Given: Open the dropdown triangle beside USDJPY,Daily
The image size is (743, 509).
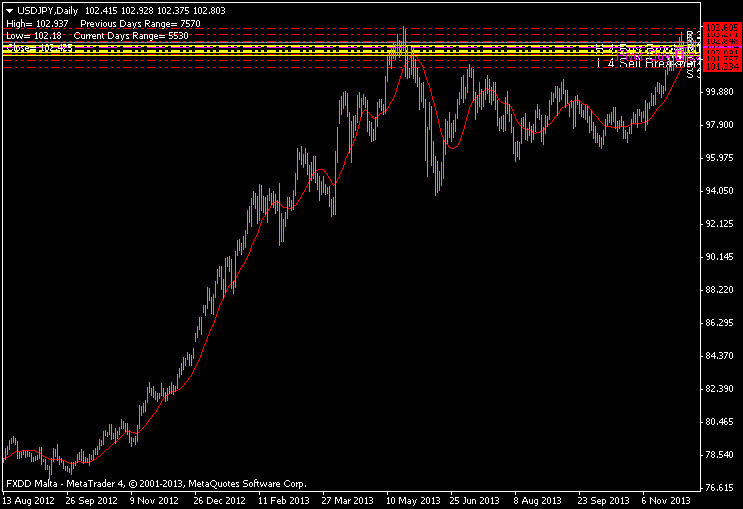Looking at the screenshot, I should tap(9, 10).
